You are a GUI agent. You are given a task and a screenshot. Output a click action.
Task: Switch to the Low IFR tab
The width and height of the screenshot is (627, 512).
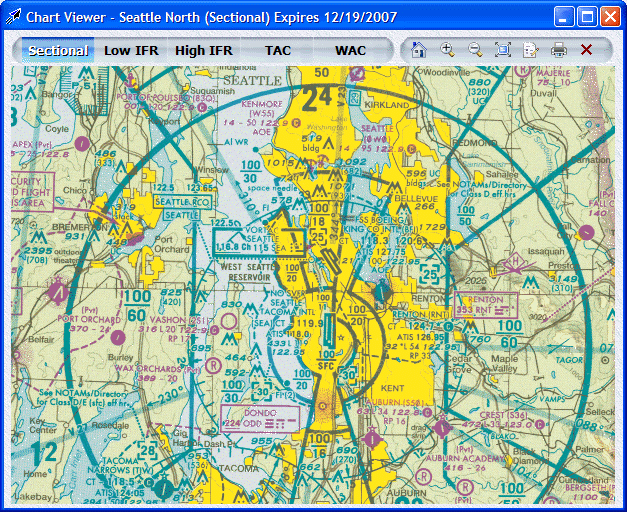(132, 50)
